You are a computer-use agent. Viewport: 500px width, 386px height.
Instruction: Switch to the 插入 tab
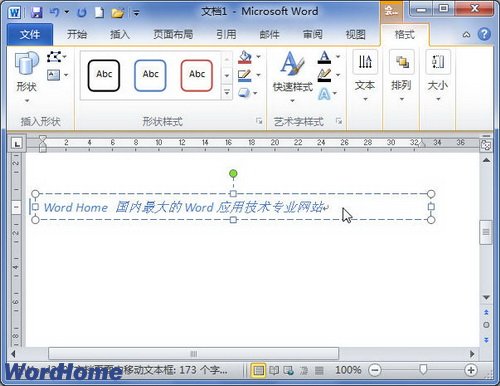[x=120, y=34]
